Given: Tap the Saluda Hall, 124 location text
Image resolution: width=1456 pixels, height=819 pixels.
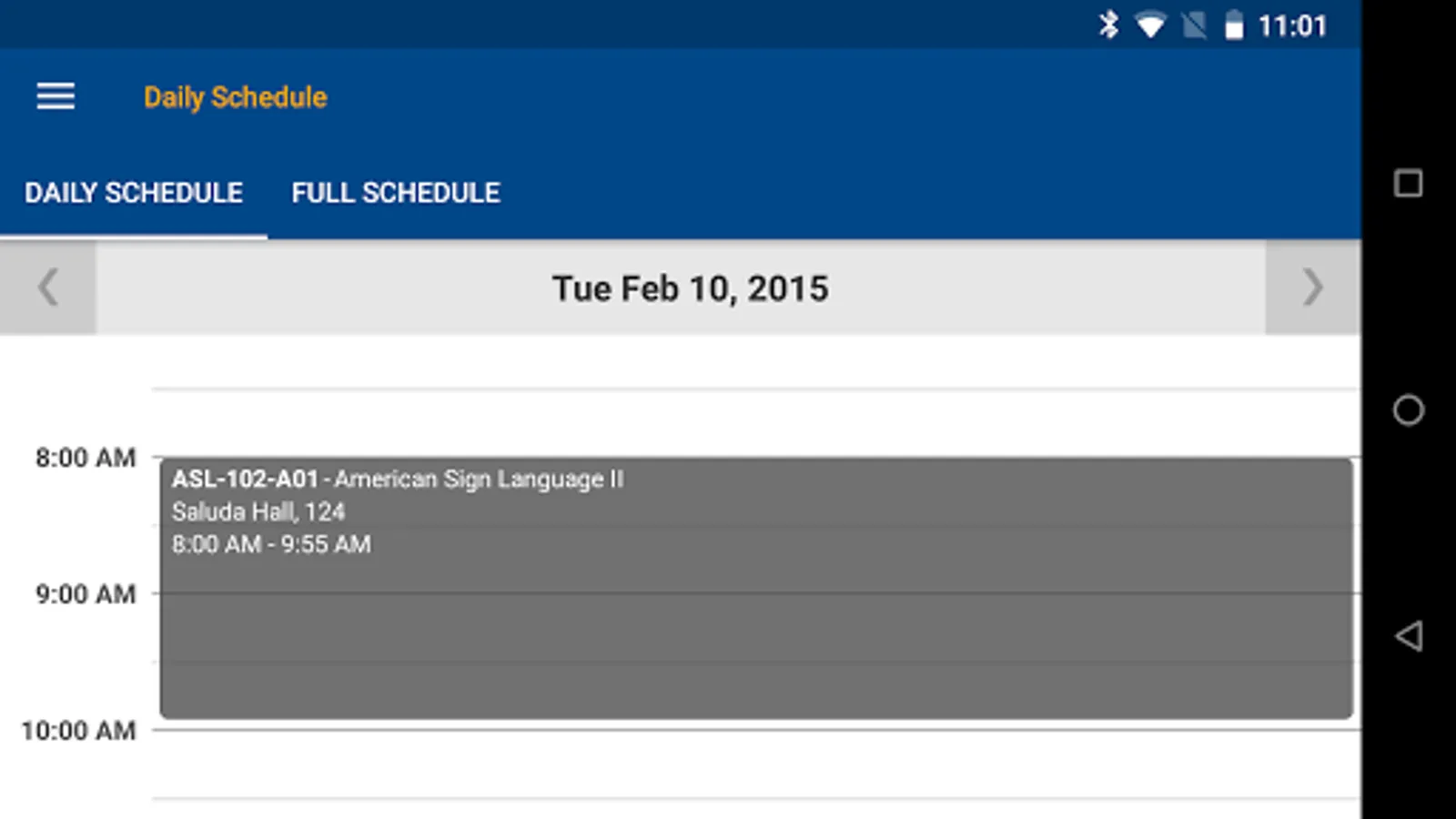Looking at the screenshot, I should (258, 511).
